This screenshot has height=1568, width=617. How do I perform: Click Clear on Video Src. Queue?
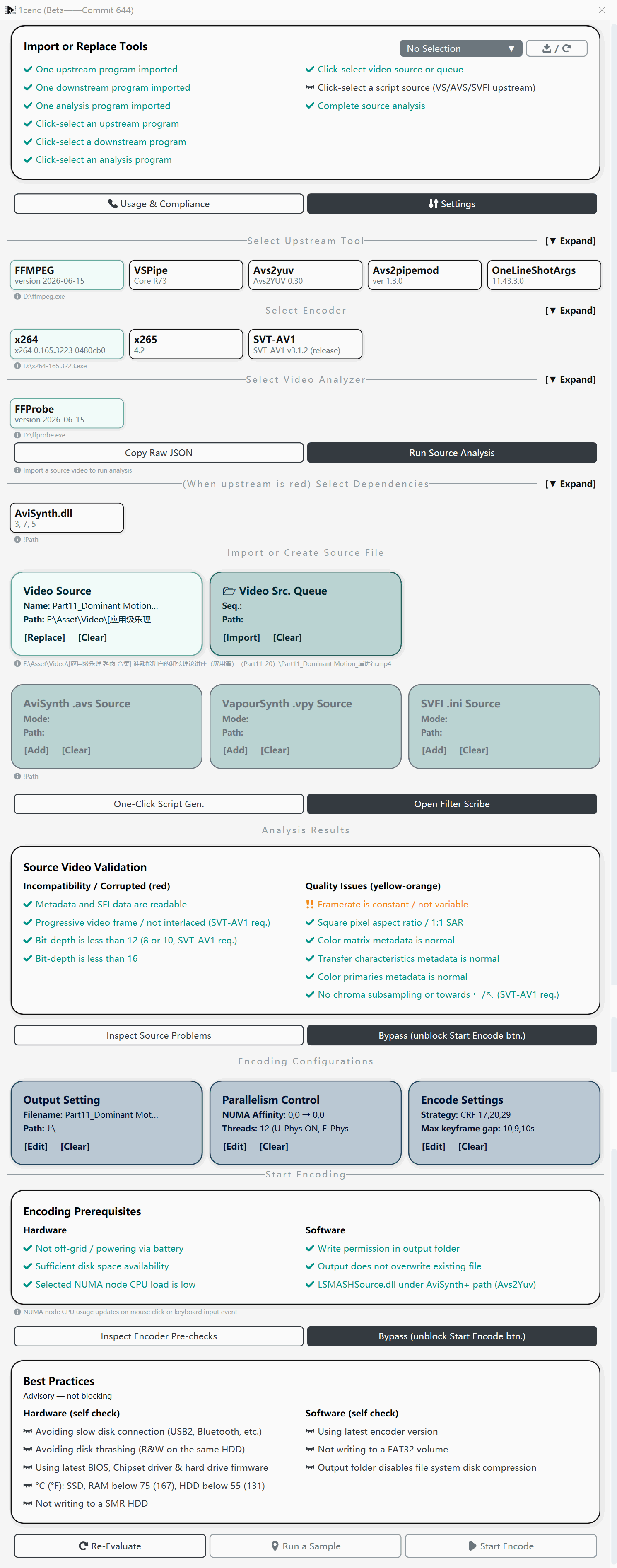287,638
